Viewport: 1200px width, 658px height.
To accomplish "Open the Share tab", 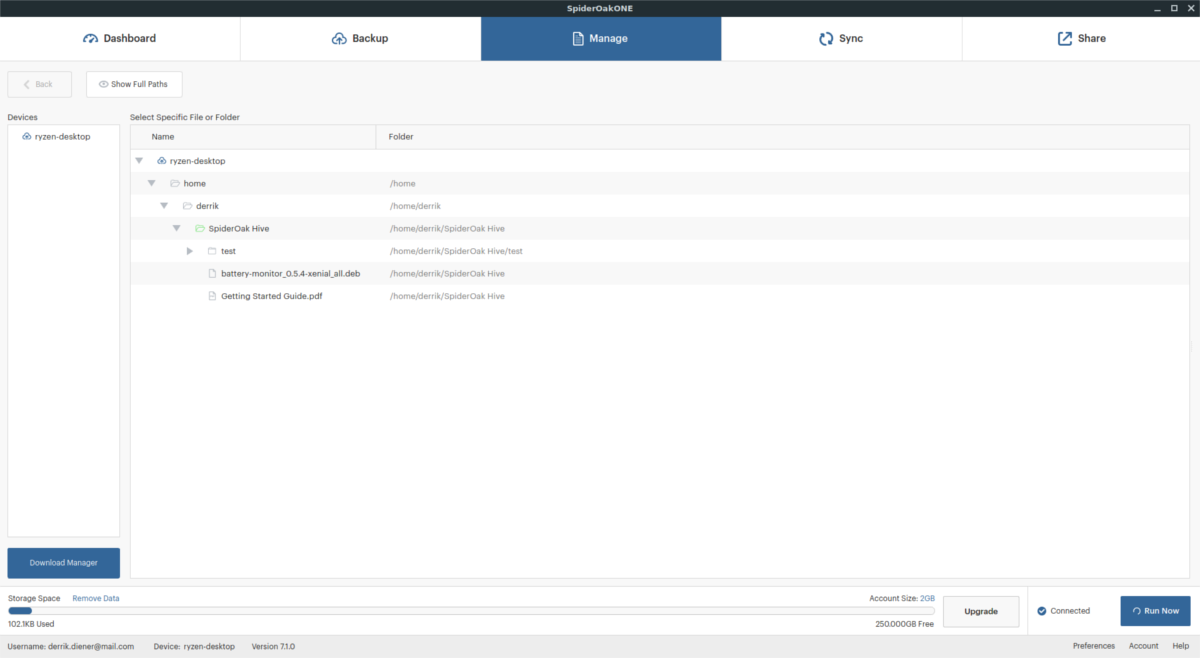I will pos(1081,38).
